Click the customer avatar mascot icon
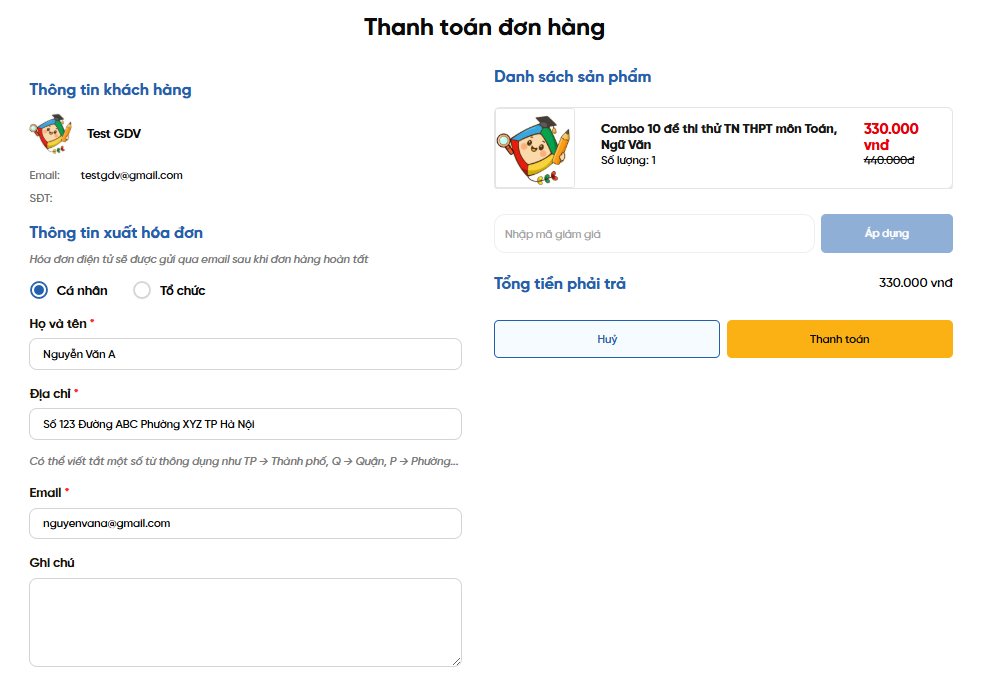 pos(51,134)
